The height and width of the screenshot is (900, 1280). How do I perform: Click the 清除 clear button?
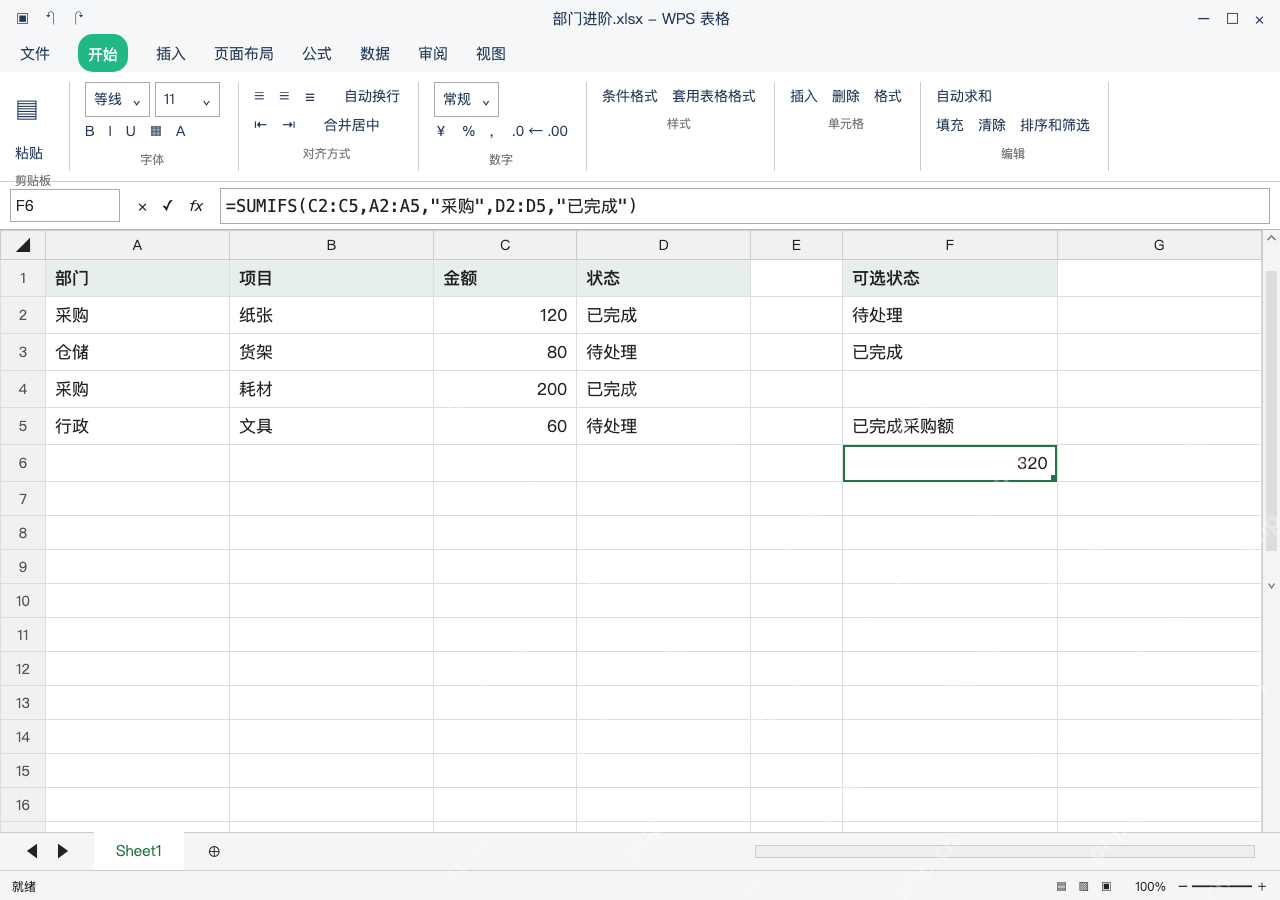992,125
